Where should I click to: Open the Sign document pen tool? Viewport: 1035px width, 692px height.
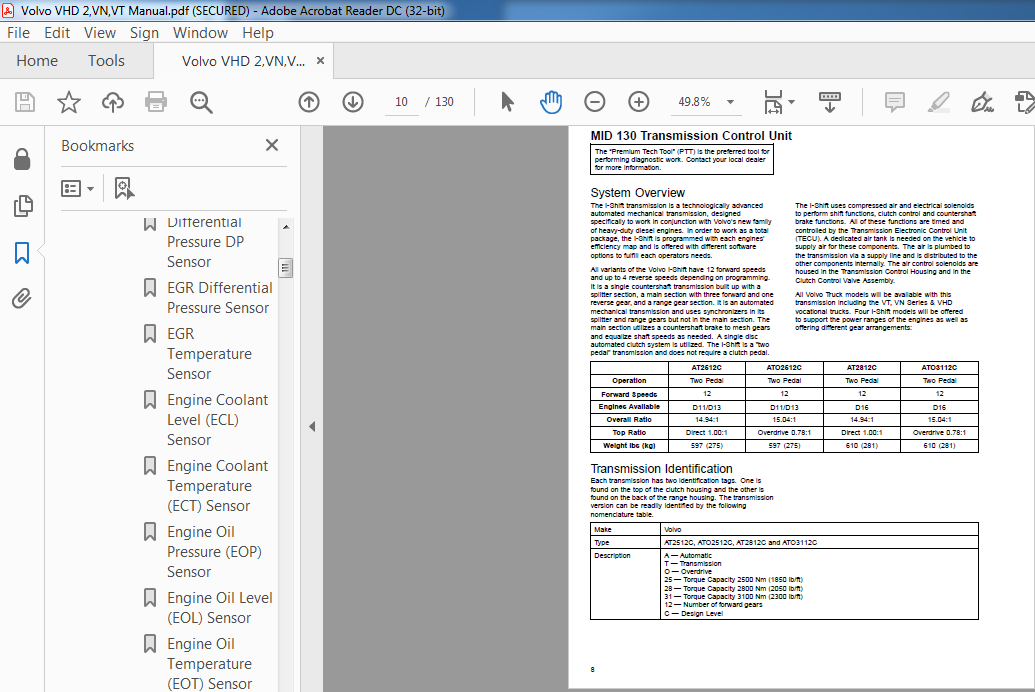coord(982,102)
